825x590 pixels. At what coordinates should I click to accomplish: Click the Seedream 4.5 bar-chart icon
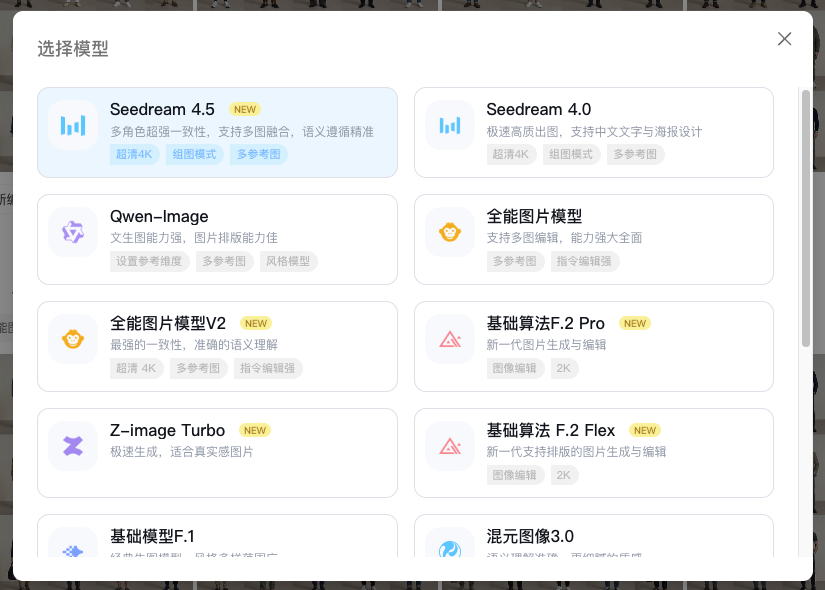point(73,125)
